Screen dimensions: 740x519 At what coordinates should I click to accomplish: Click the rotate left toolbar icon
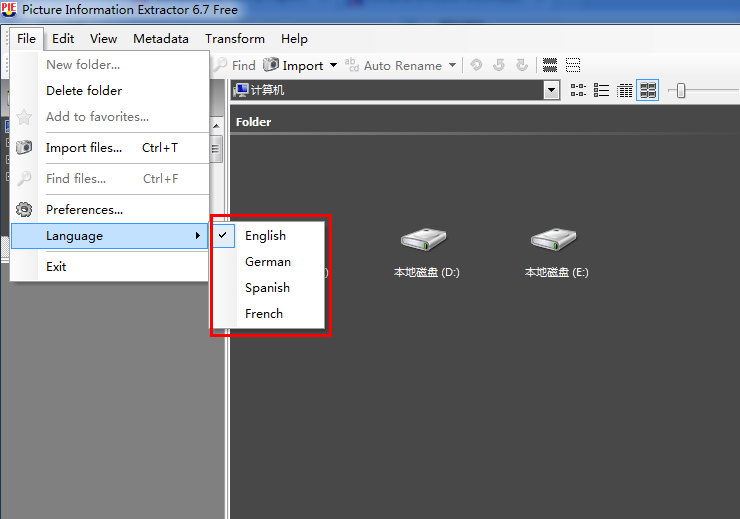[x=499, y=65]
